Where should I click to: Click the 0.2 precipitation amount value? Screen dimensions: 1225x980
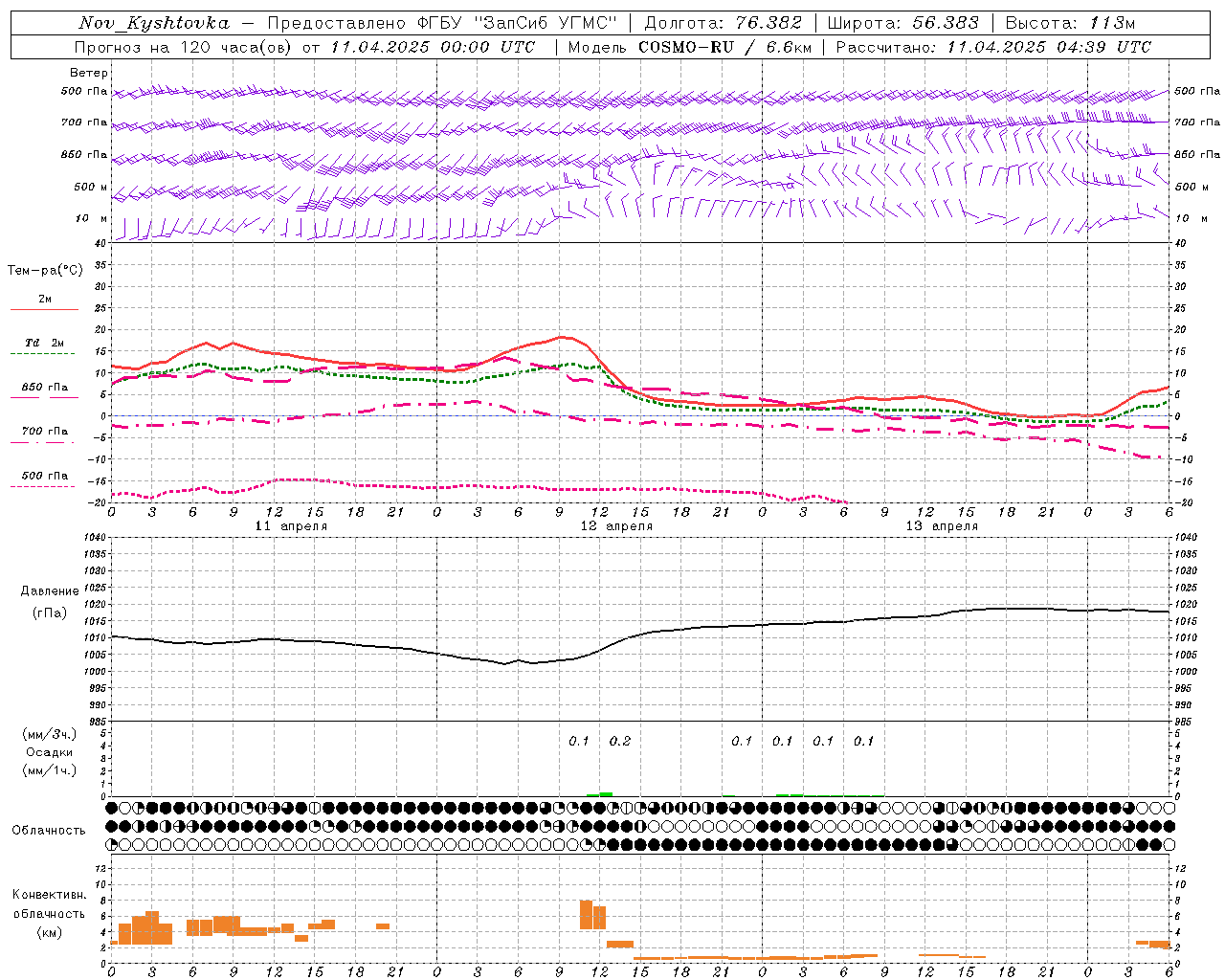tap(620, 741)
